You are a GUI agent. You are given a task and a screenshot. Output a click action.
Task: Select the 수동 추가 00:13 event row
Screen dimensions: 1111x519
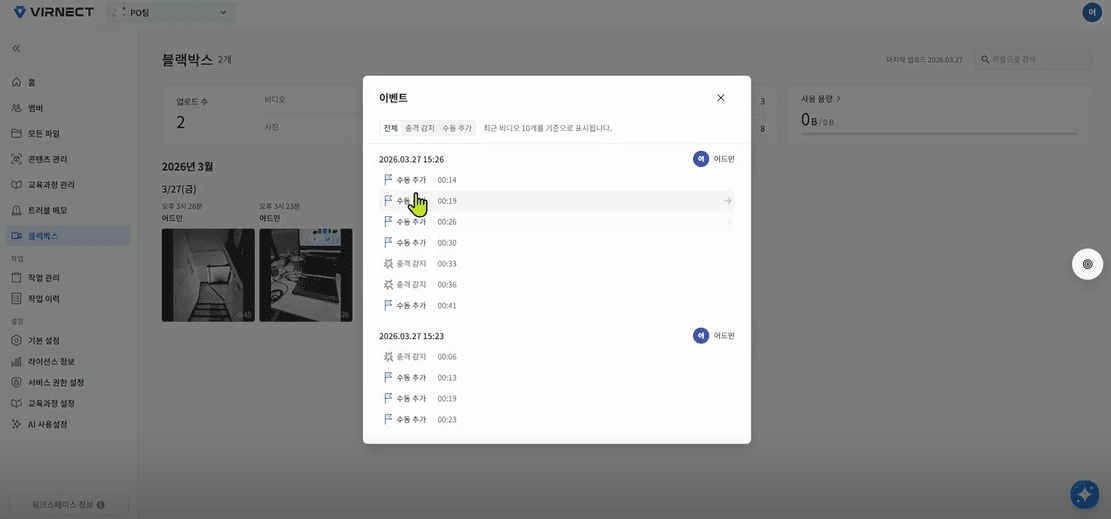[557, 377]
